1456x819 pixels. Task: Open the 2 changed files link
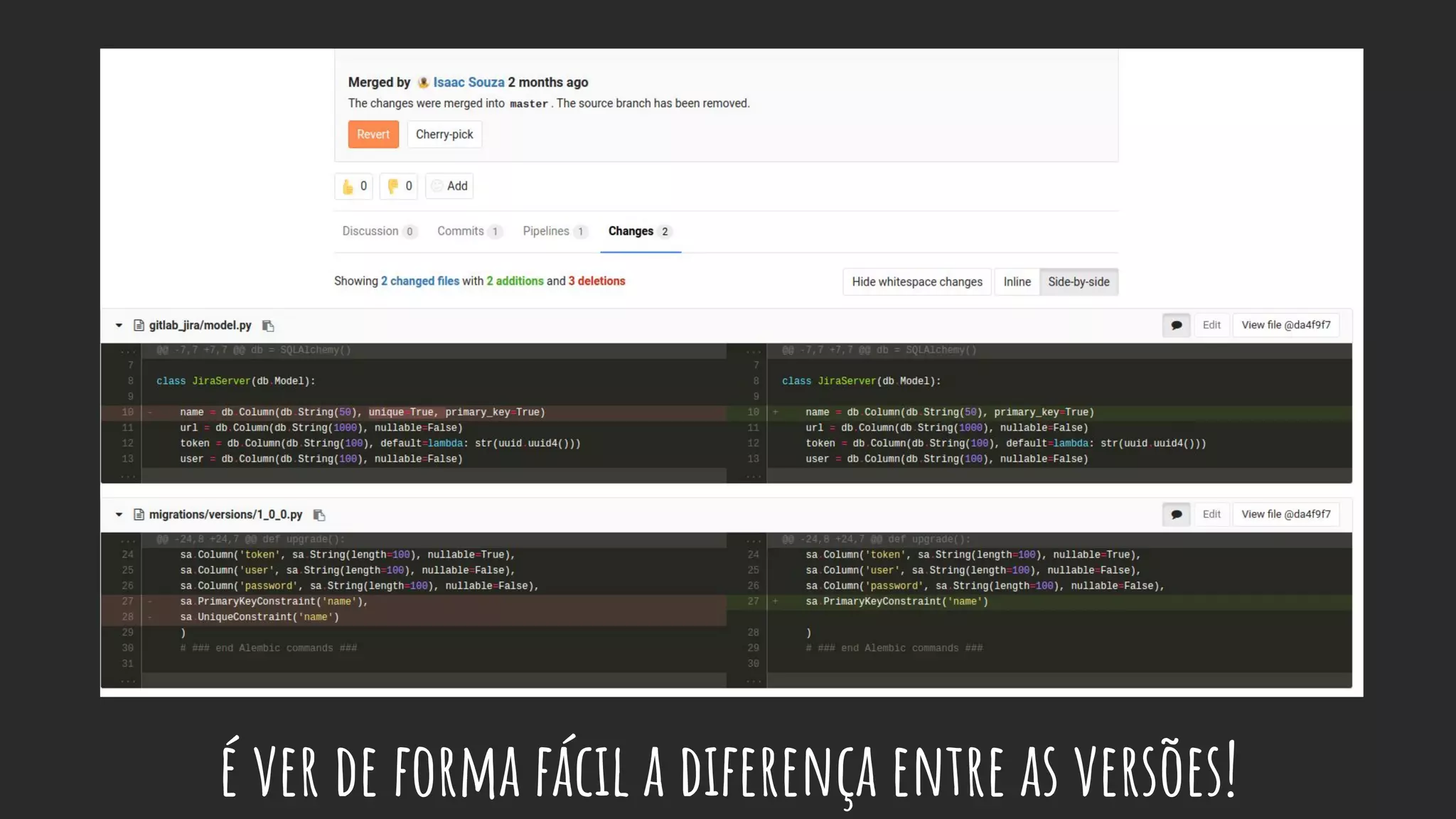click(420, 281)
